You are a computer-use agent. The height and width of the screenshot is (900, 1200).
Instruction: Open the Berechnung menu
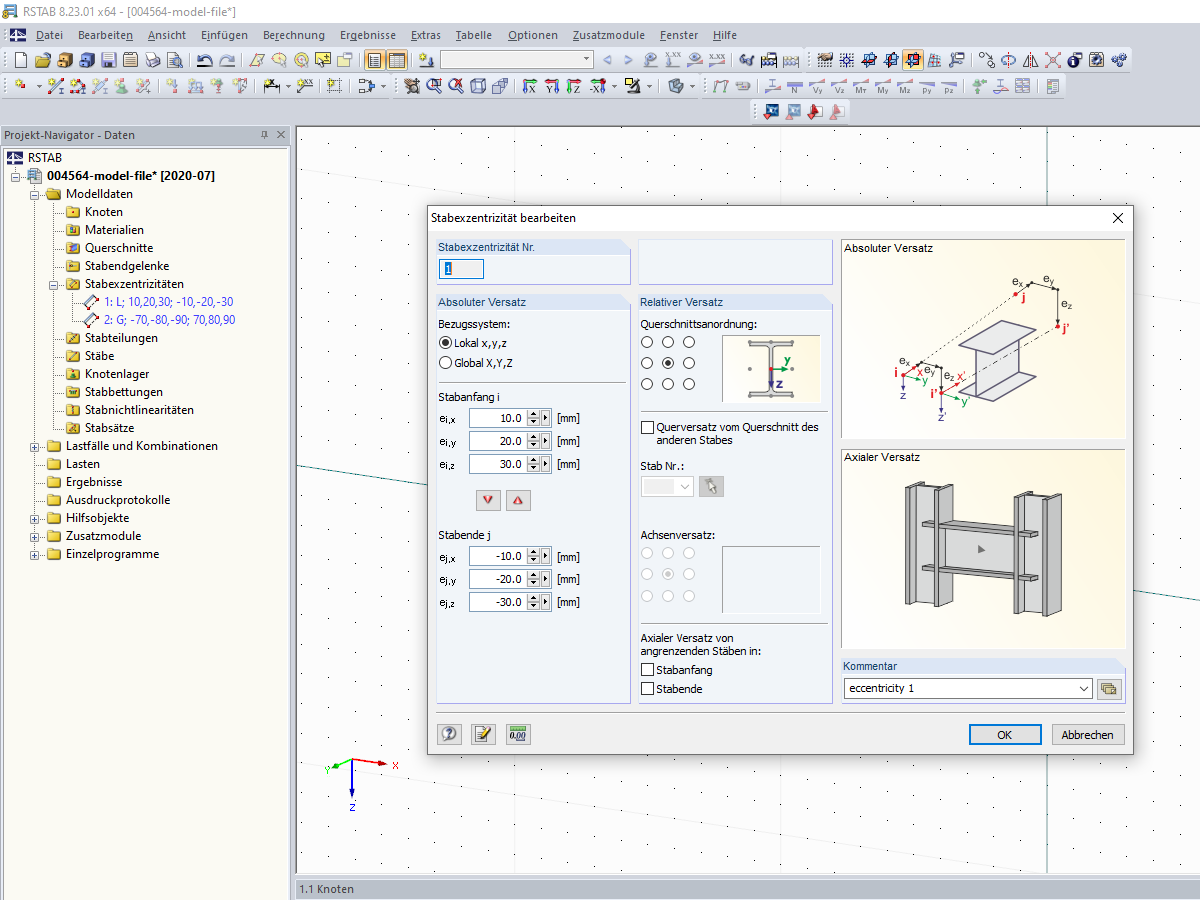[293, 35]
